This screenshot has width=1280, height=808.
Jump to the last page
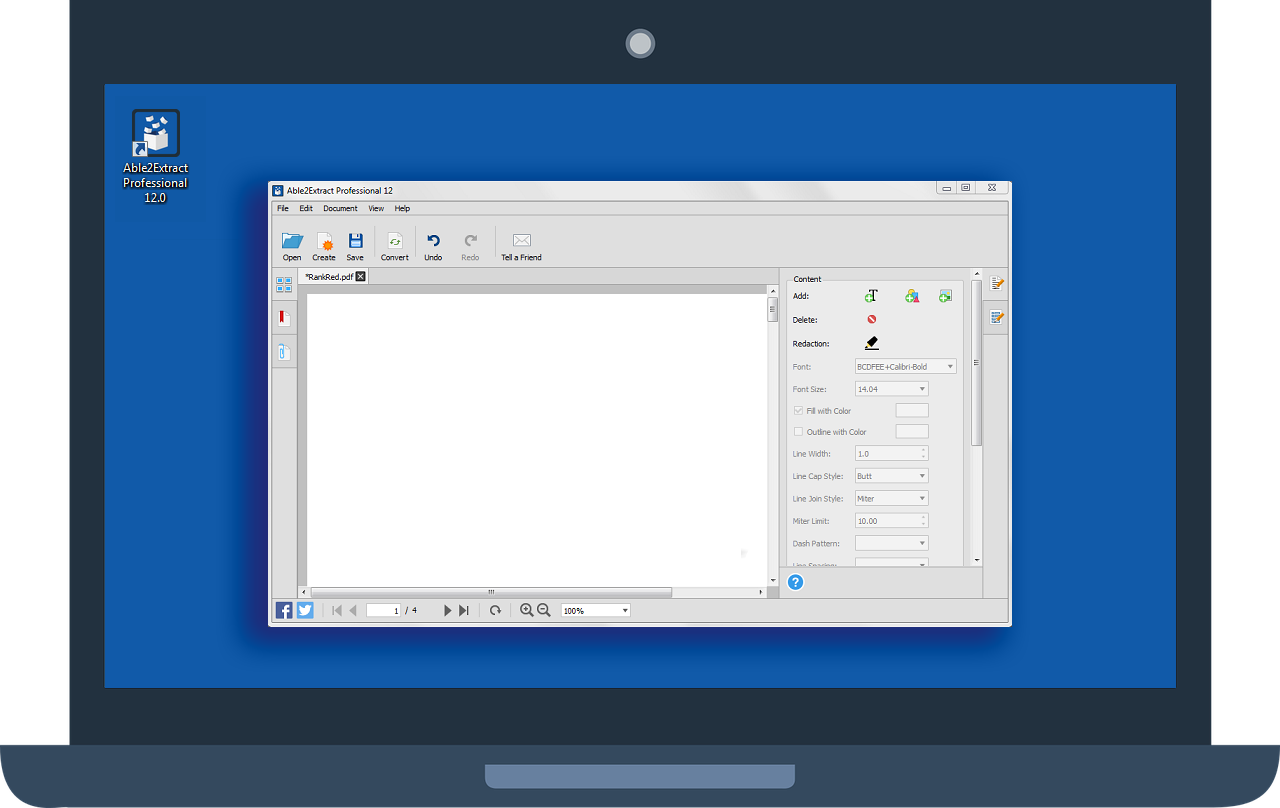tap(463, 610)
